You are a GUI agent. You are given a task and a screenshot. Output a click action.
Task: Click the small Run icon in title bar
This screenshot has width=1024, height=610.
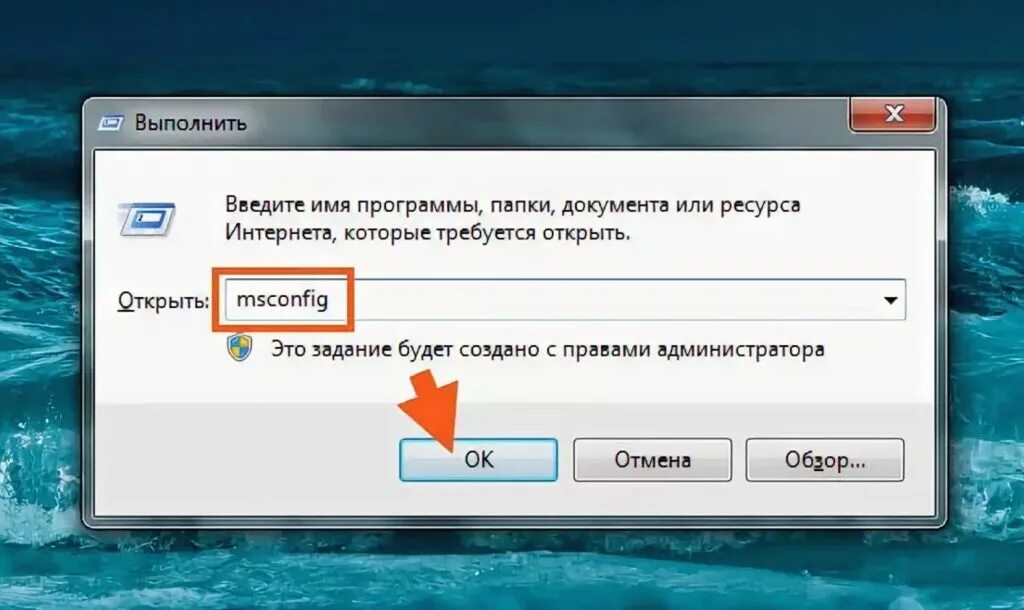click(111, 123)
